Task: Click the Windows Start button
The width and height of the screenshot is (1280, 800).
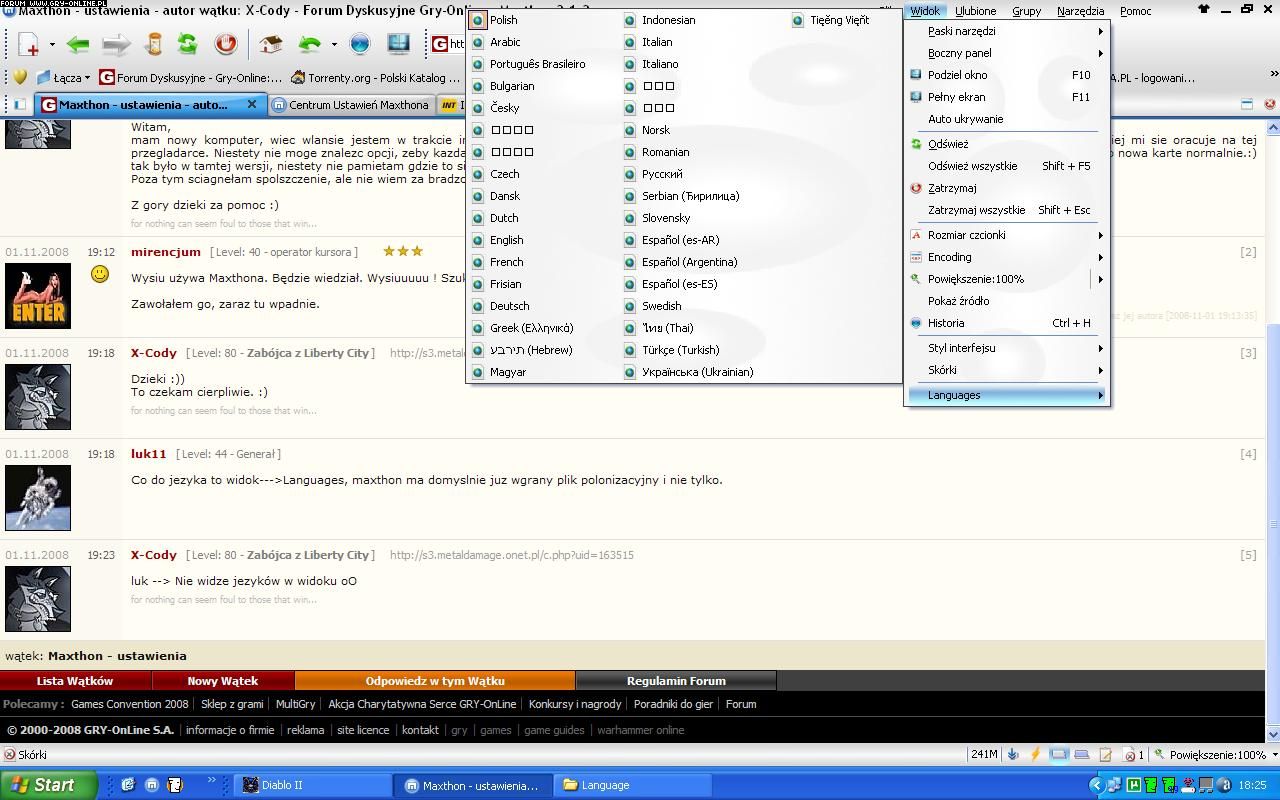Action: pos(49,785)
